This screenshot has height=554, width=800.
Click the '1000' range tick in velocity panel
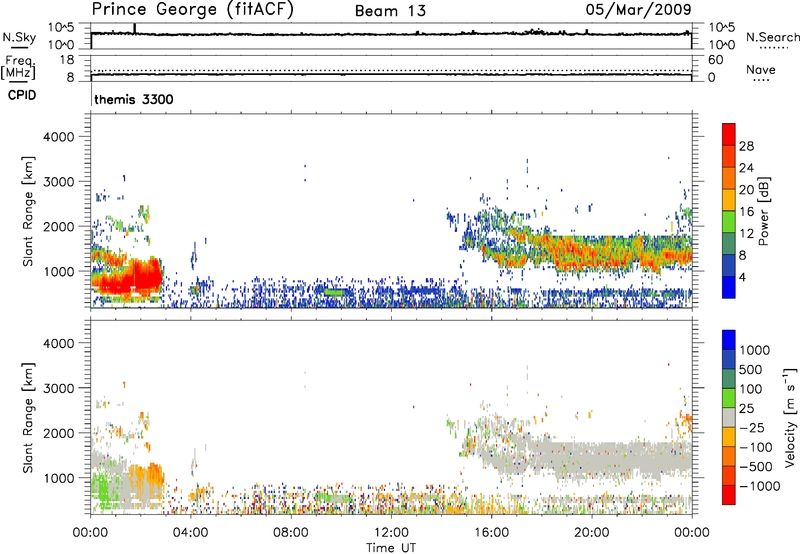(x=58, y=478)
